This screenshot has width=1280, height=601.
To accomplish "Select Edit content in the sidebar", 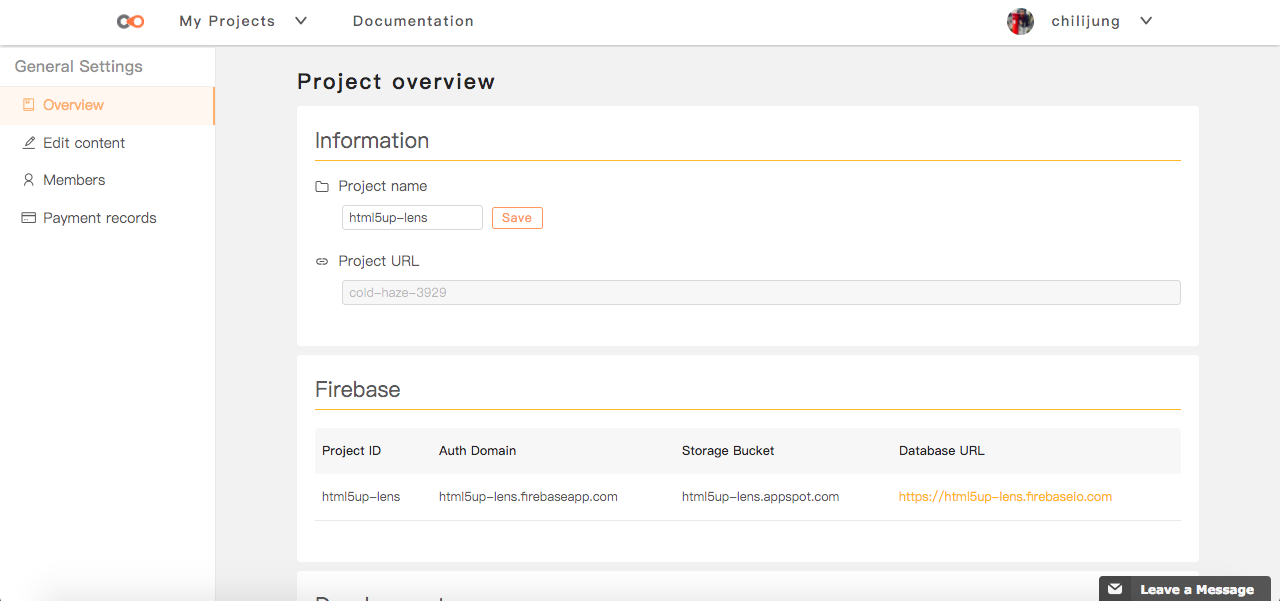I will [84, 143].
